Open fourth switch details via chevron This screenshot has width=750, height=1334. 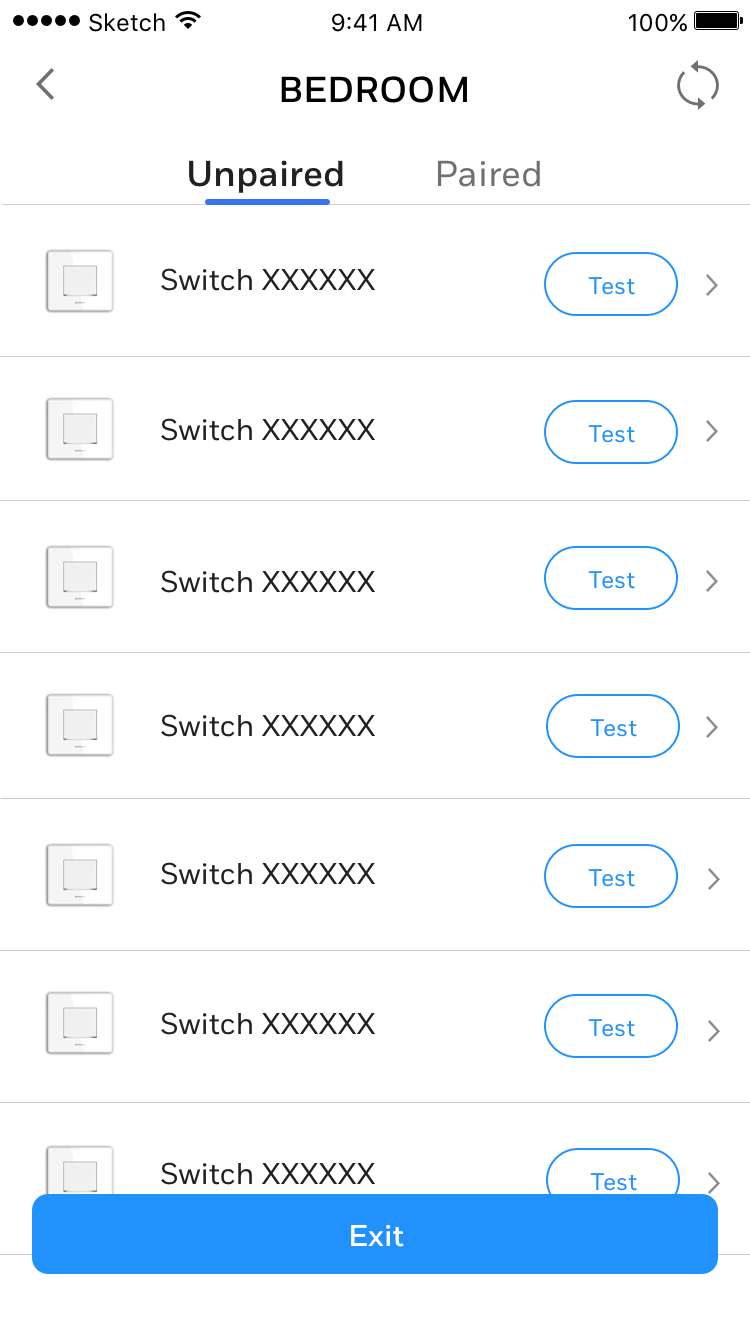click(712, 727)
